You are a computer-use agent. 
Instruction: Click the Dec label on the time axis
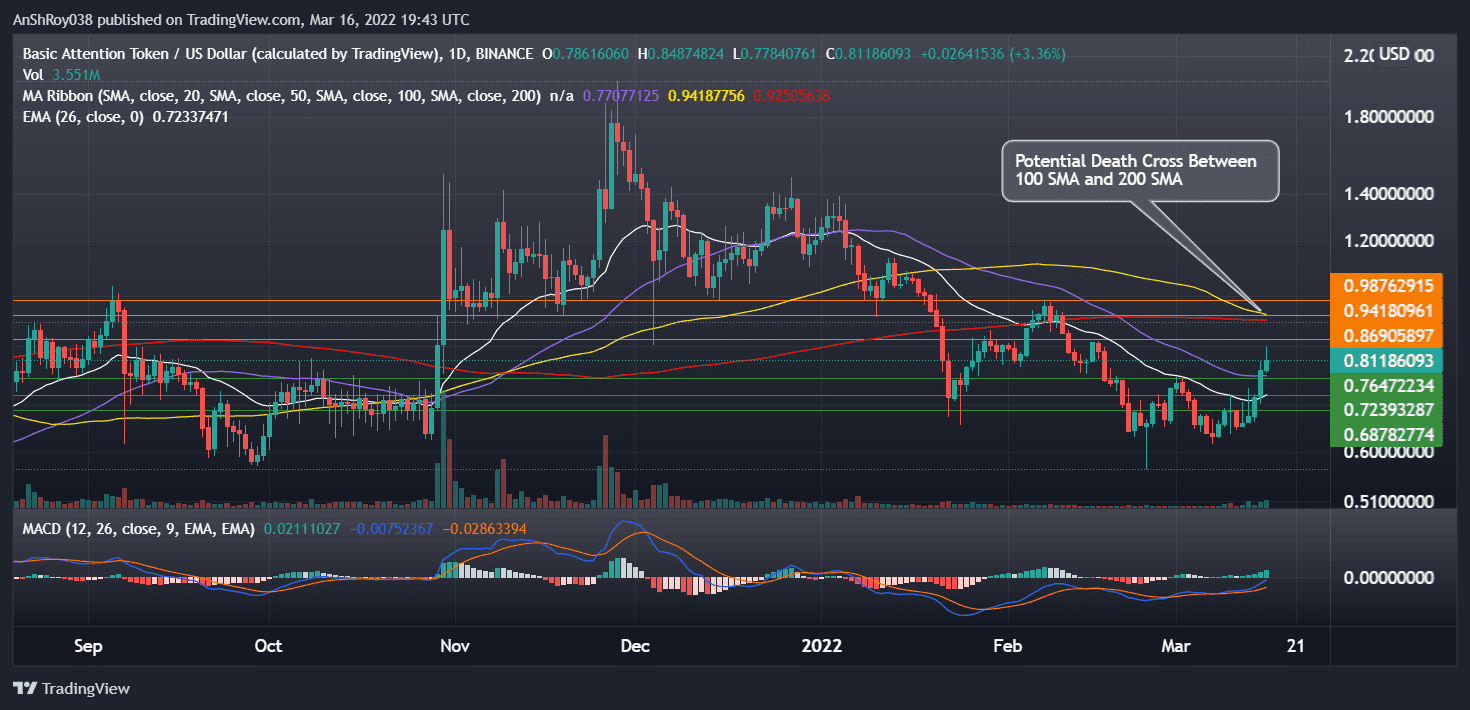(x=635, y=646)
